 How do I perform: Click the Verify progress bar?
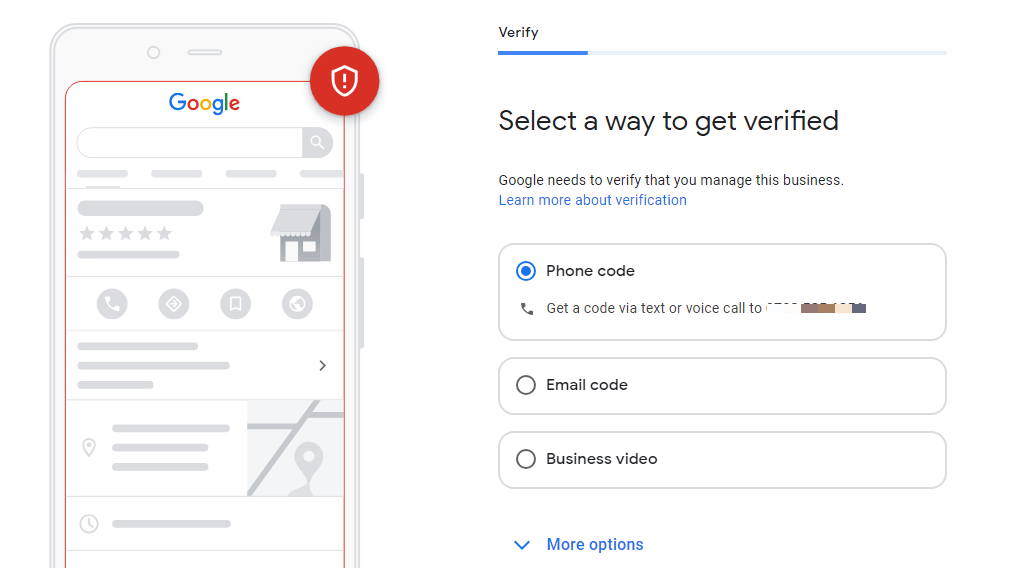[722, 53]
